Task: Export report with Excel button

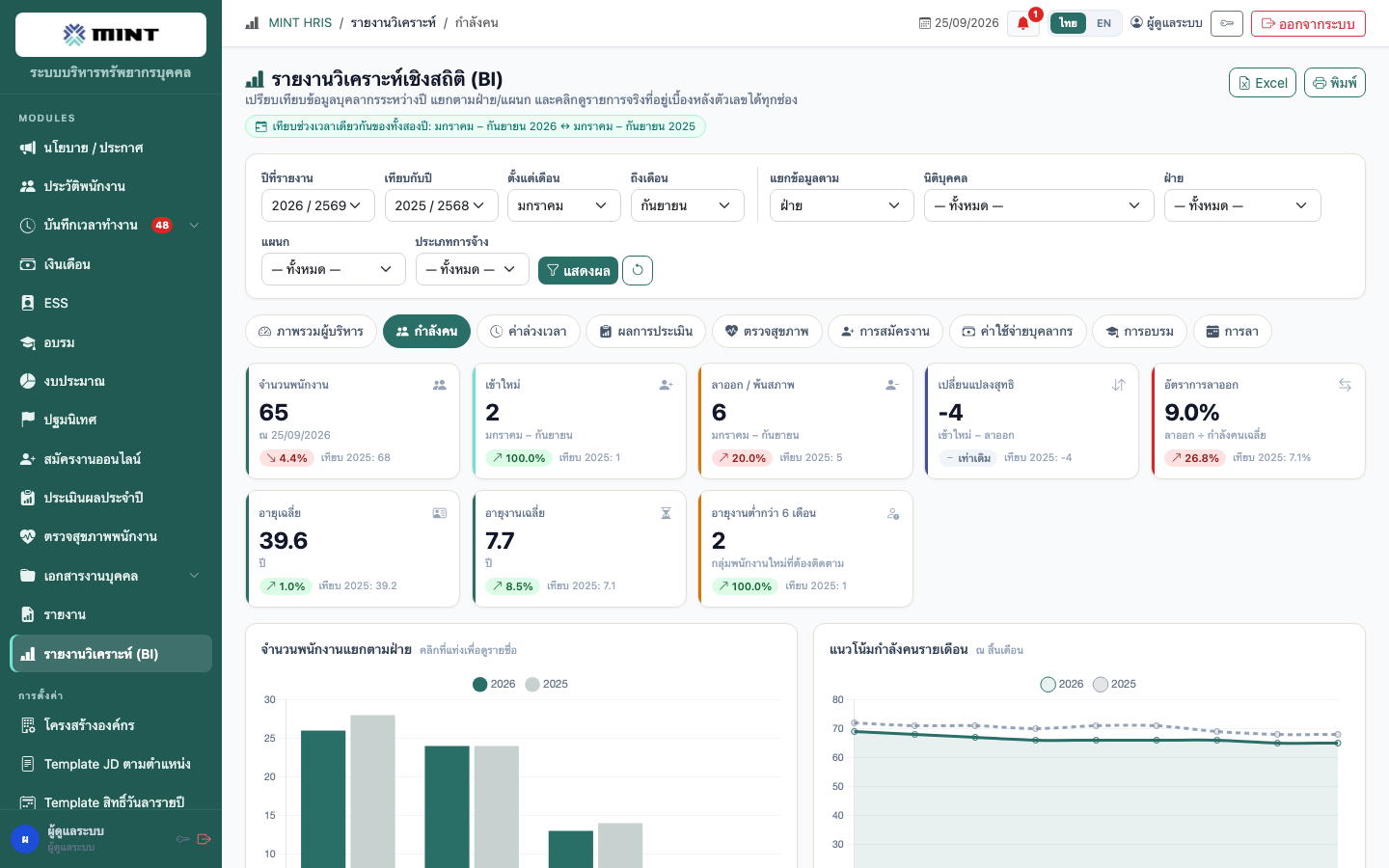Action: click(1263, 83)
